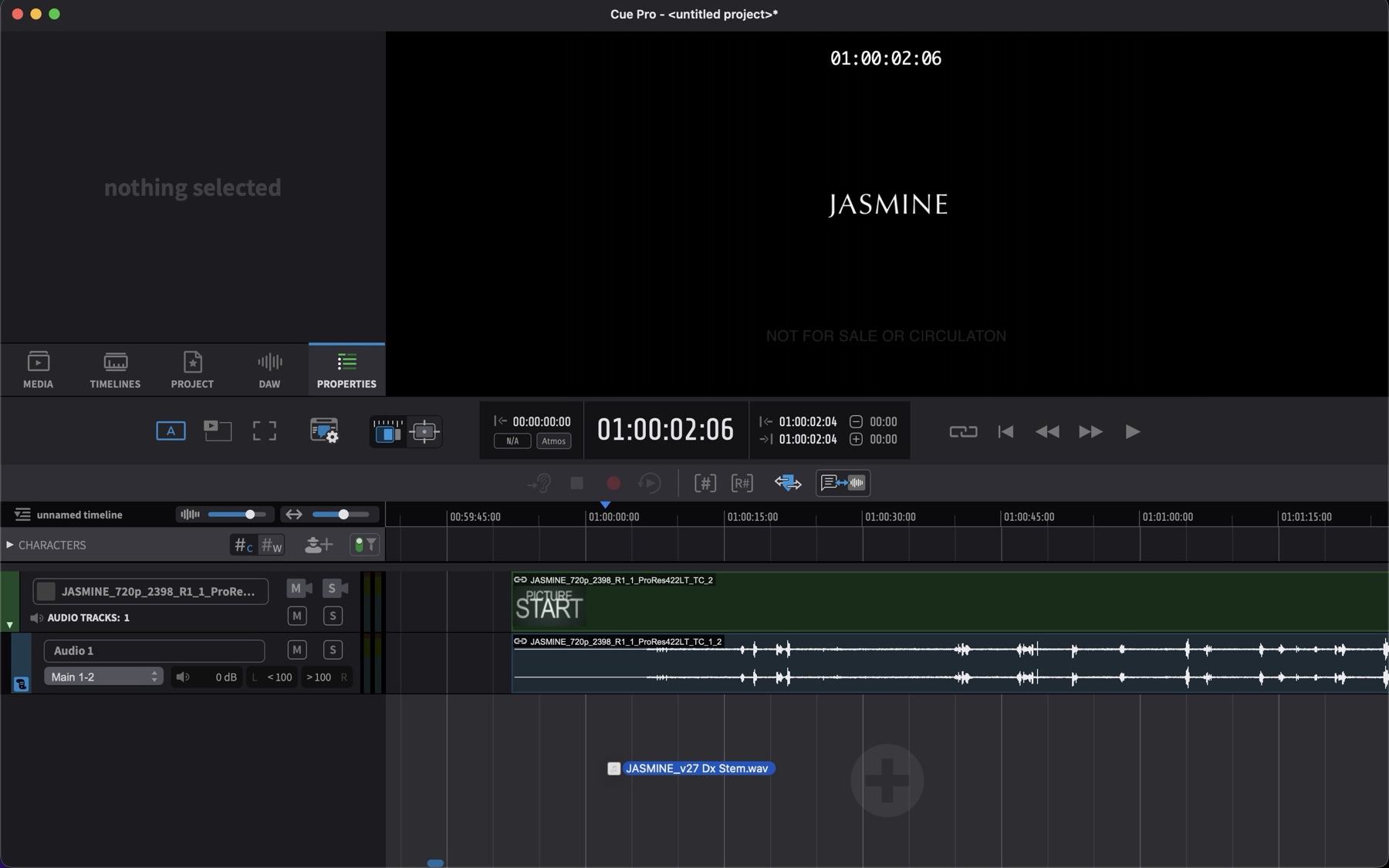Click the set in-point arrow icon
This screenshot has height=868, width=1389.
click(765, 421)
